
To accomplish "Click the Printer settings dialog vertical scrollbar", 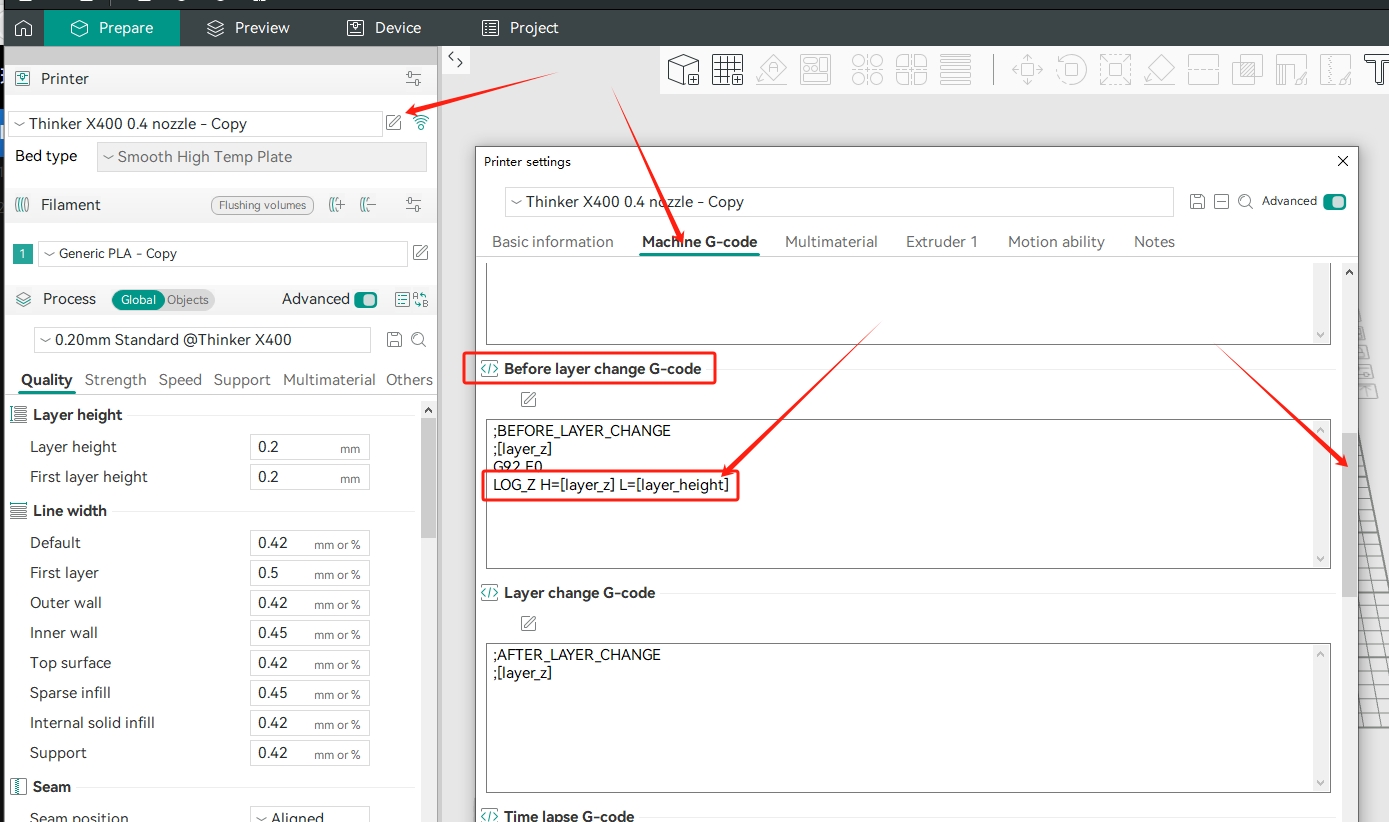I will [1350, 515].
